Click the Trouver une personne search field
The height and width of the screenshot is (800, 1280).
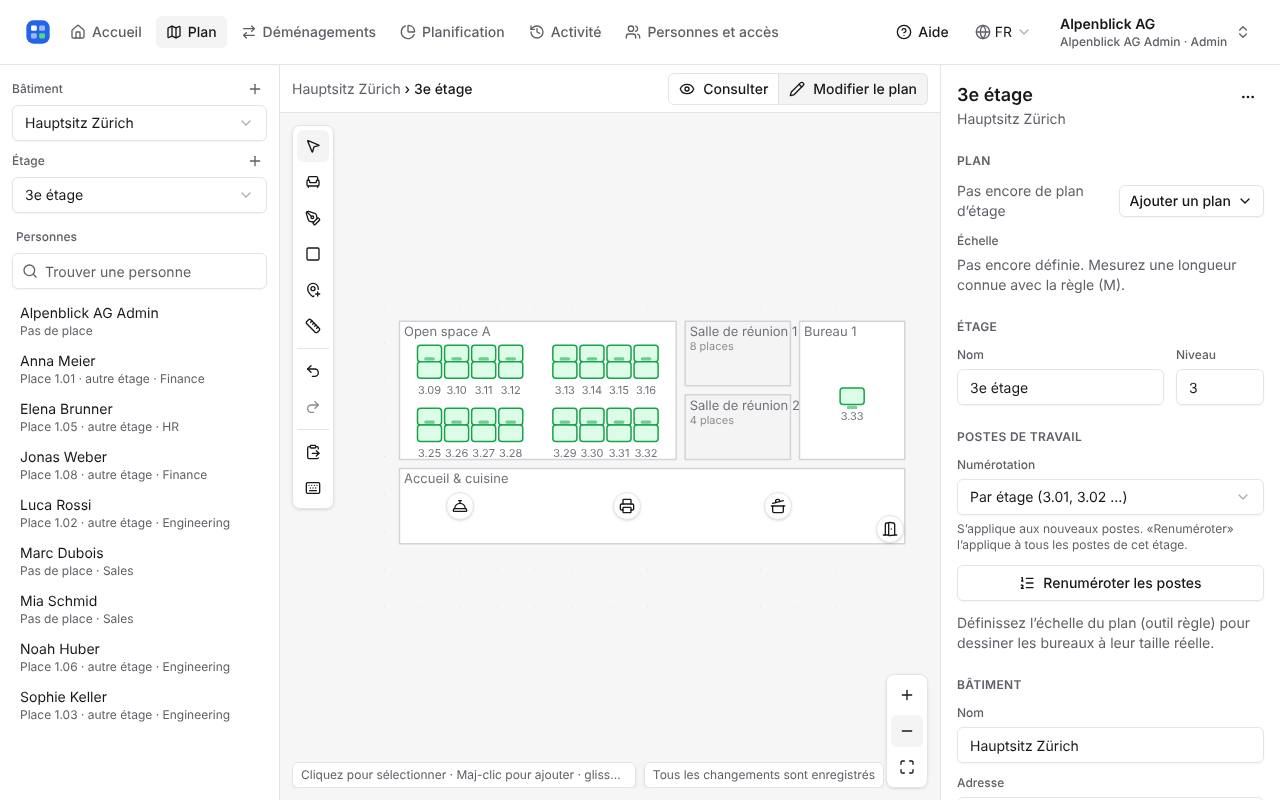pyautogui.click(x=139, y=272)
